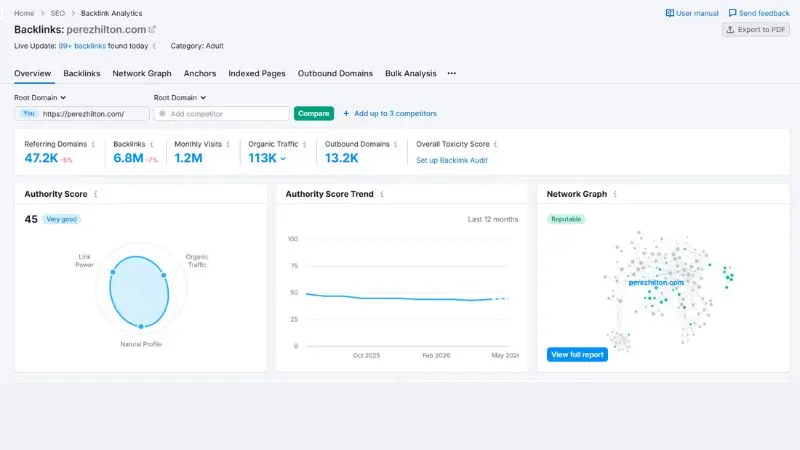Open the Set up Backlink Audit link

[452, 160]
